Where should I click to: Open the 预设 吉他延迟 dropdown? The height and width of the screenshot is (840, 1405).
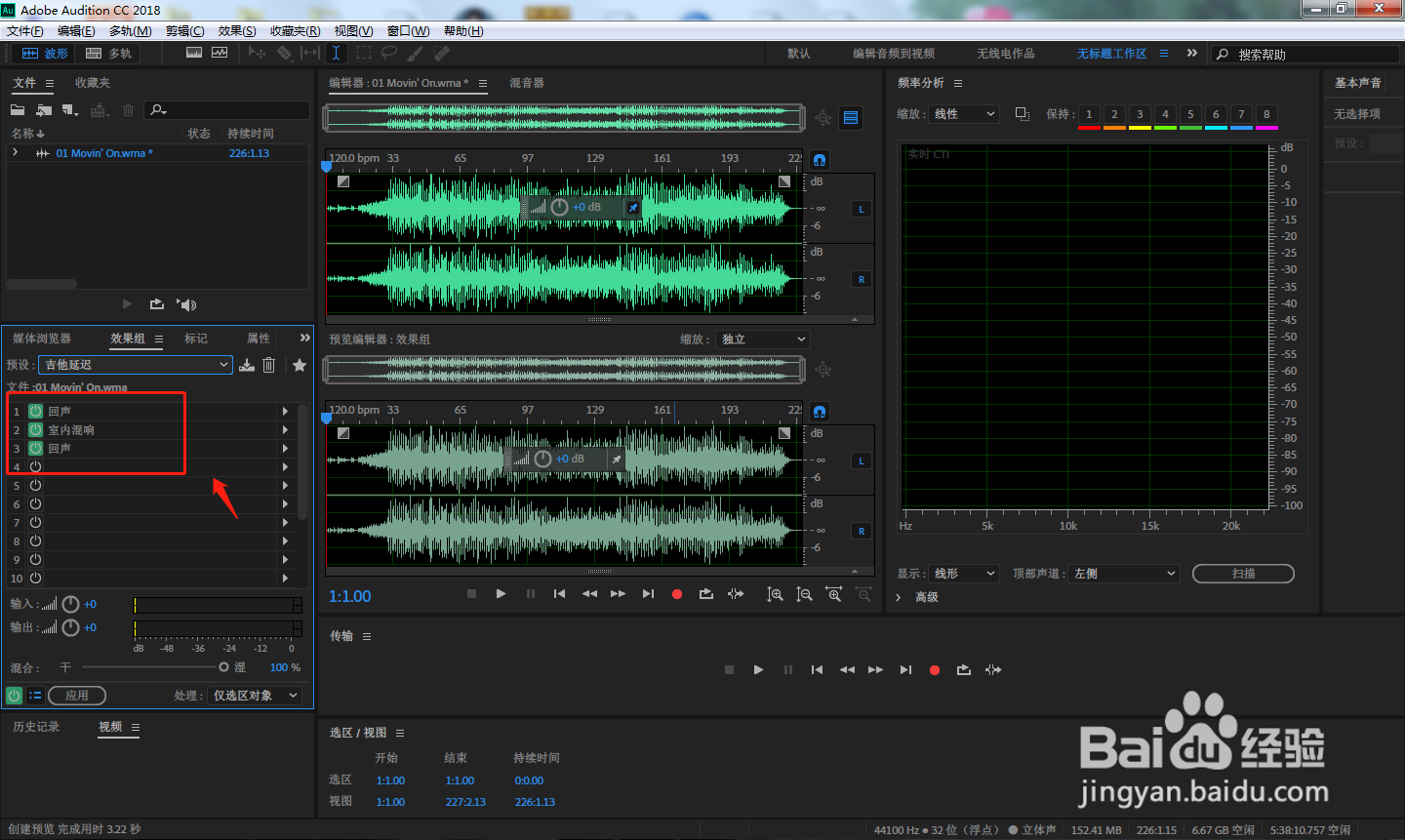tap(136, 365)
